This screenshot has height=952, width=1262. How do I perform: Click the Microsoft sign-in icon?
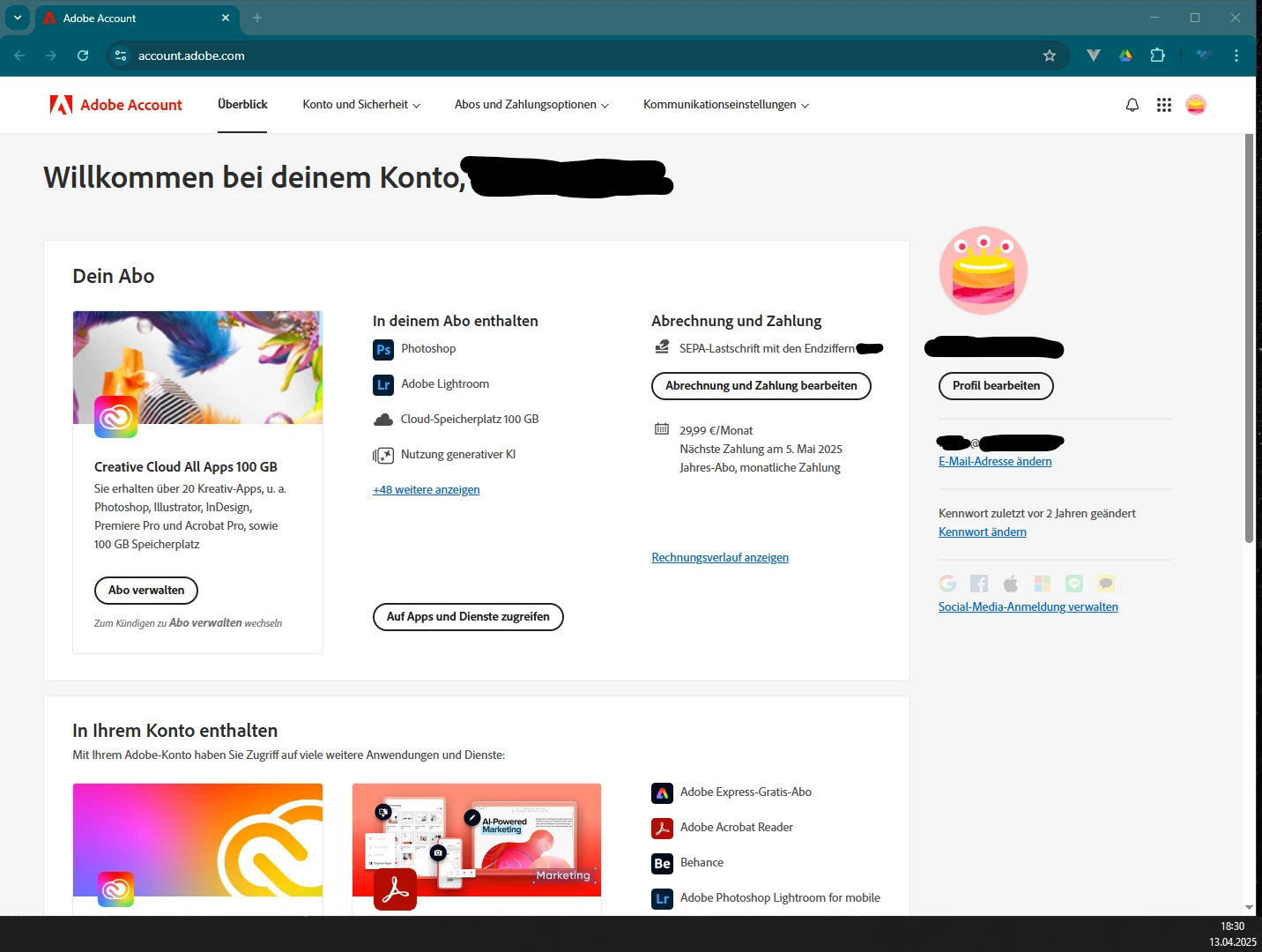click(x=1043, y=584)
